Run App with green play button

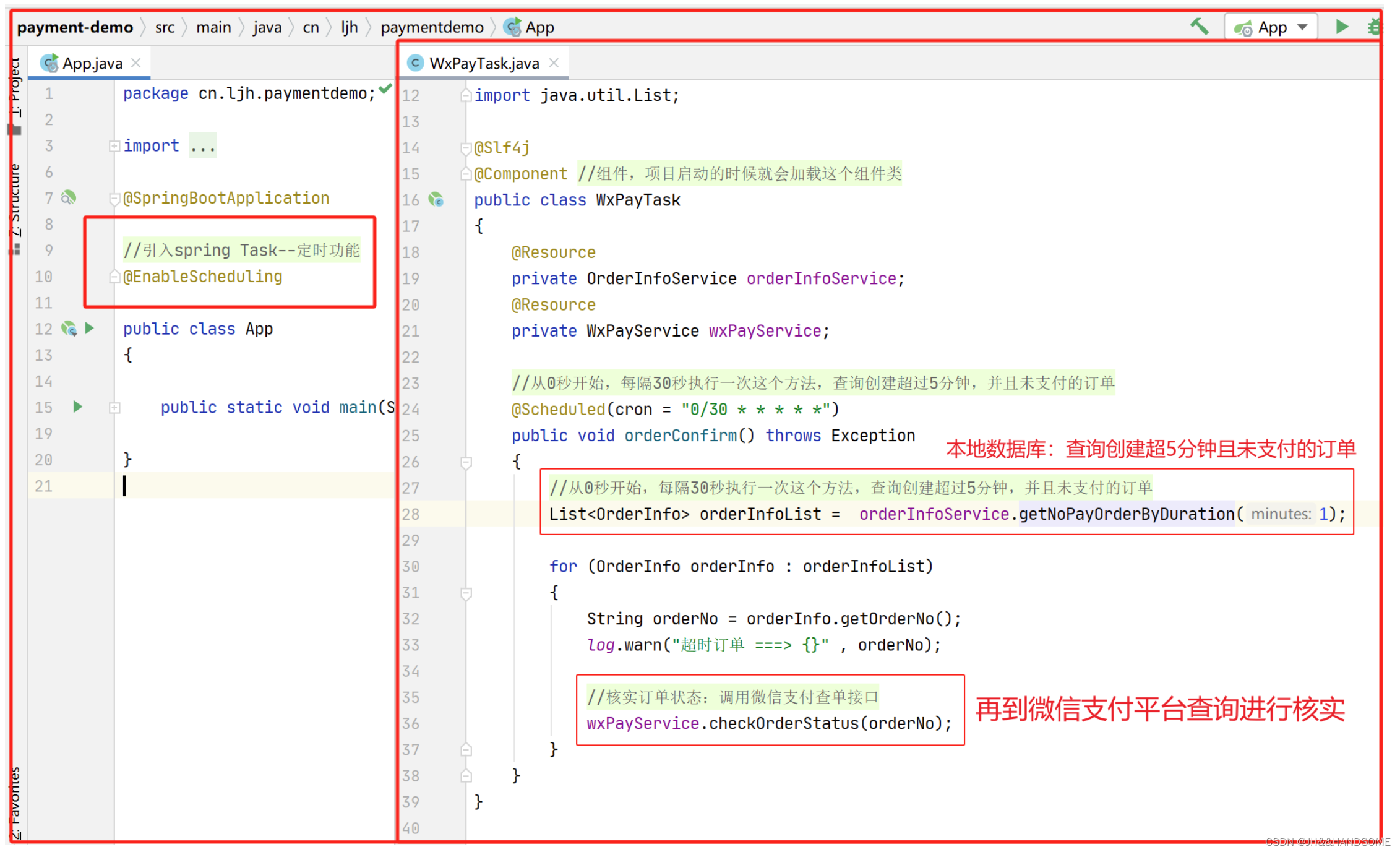coord(1341,27)
